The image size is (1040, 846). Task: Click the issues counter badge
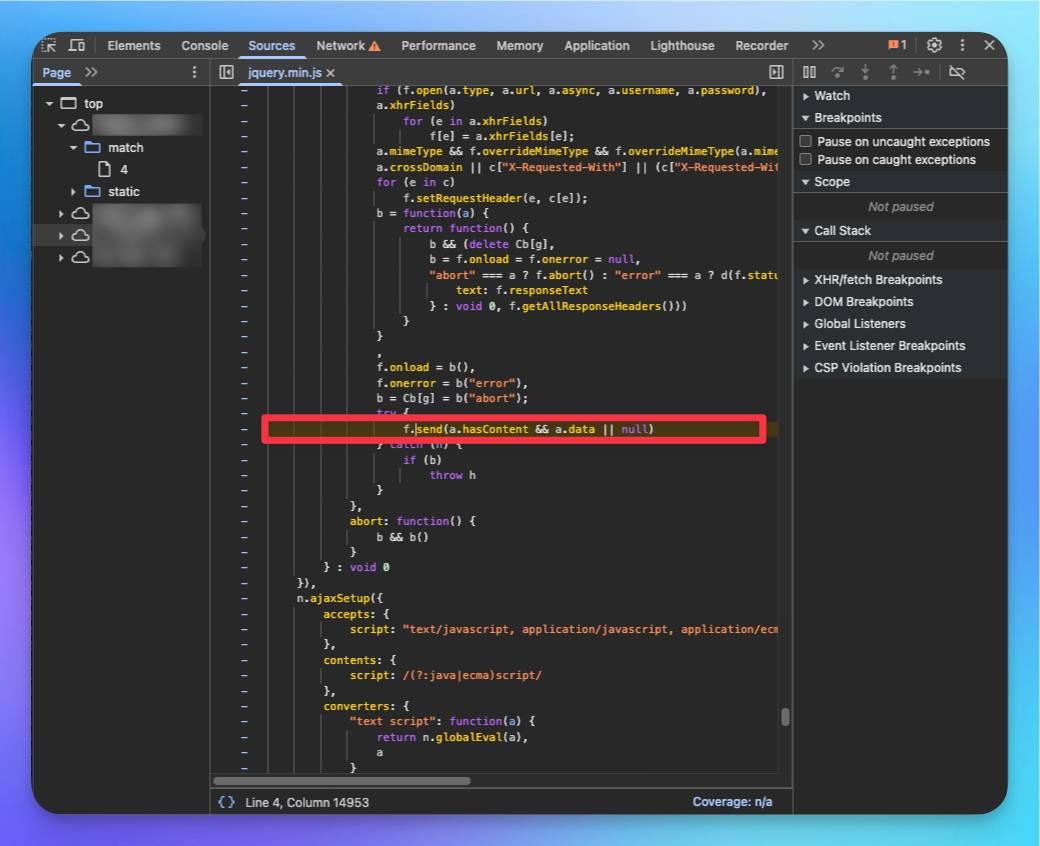(897, 45)
